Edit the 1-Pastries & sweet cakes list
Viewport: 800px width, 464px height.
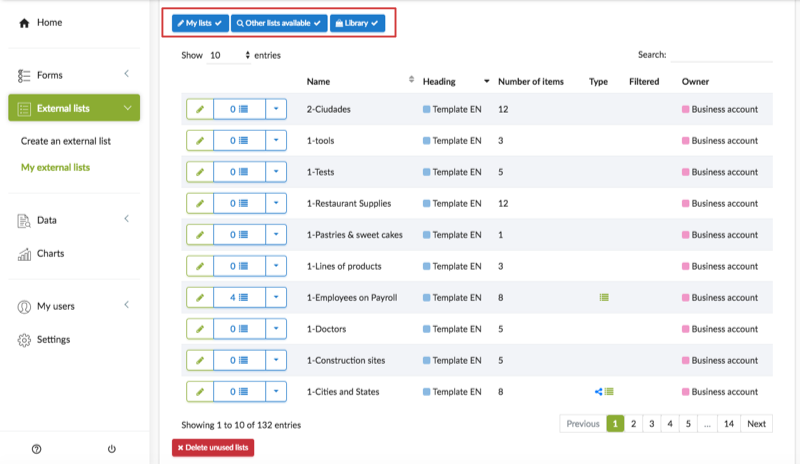click(x=200, y=235)
